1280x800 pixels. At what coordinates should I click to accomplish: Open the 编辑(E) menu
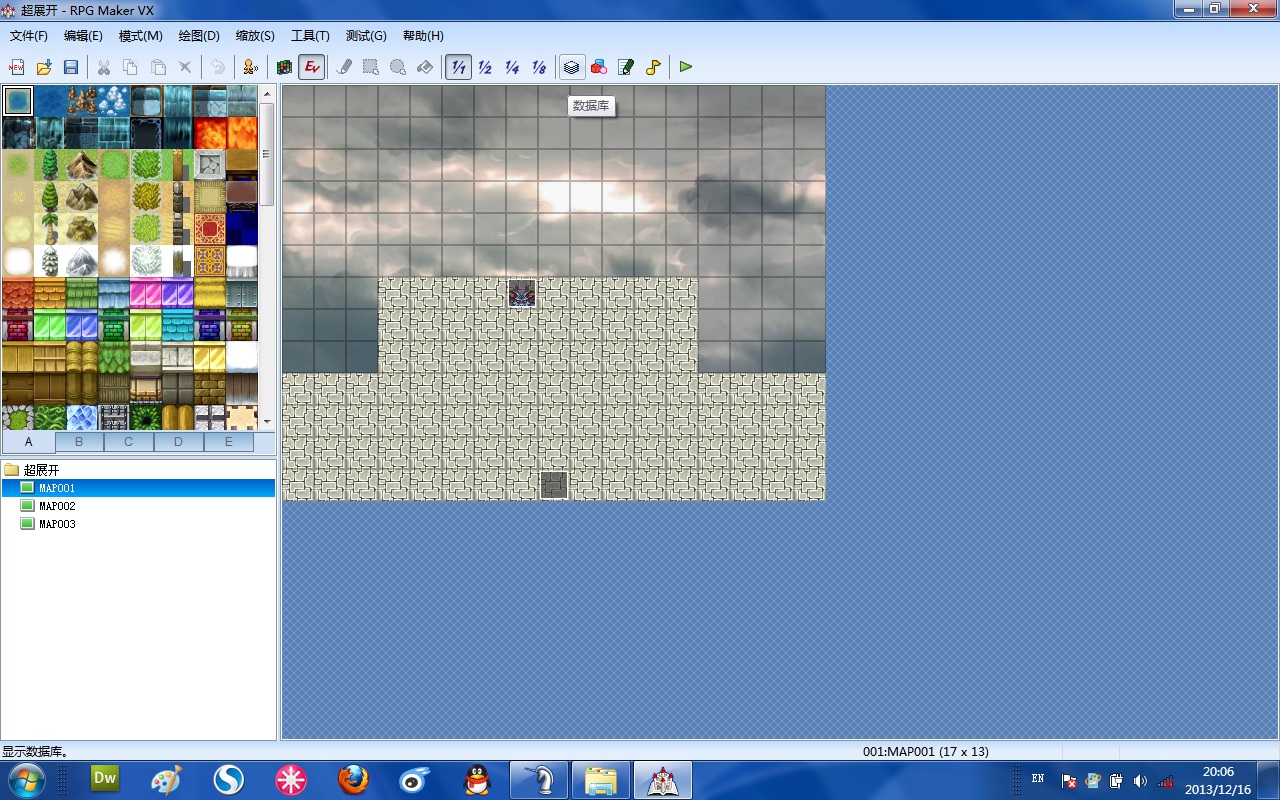(x=83, y=36)
